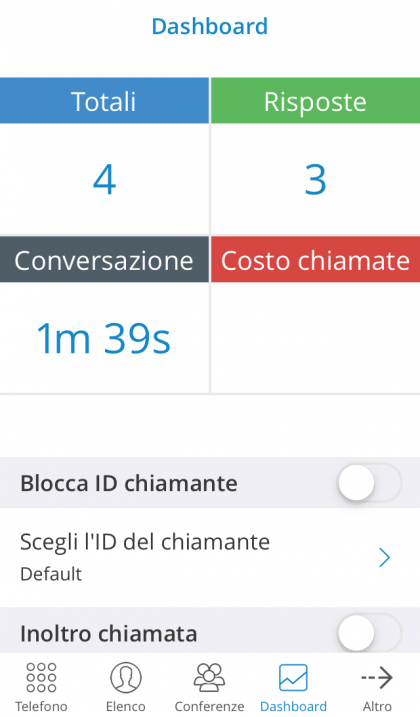Screen dimensions: 420x717
Task: Switch to the Telefono tab label
Action: point(41,706)
